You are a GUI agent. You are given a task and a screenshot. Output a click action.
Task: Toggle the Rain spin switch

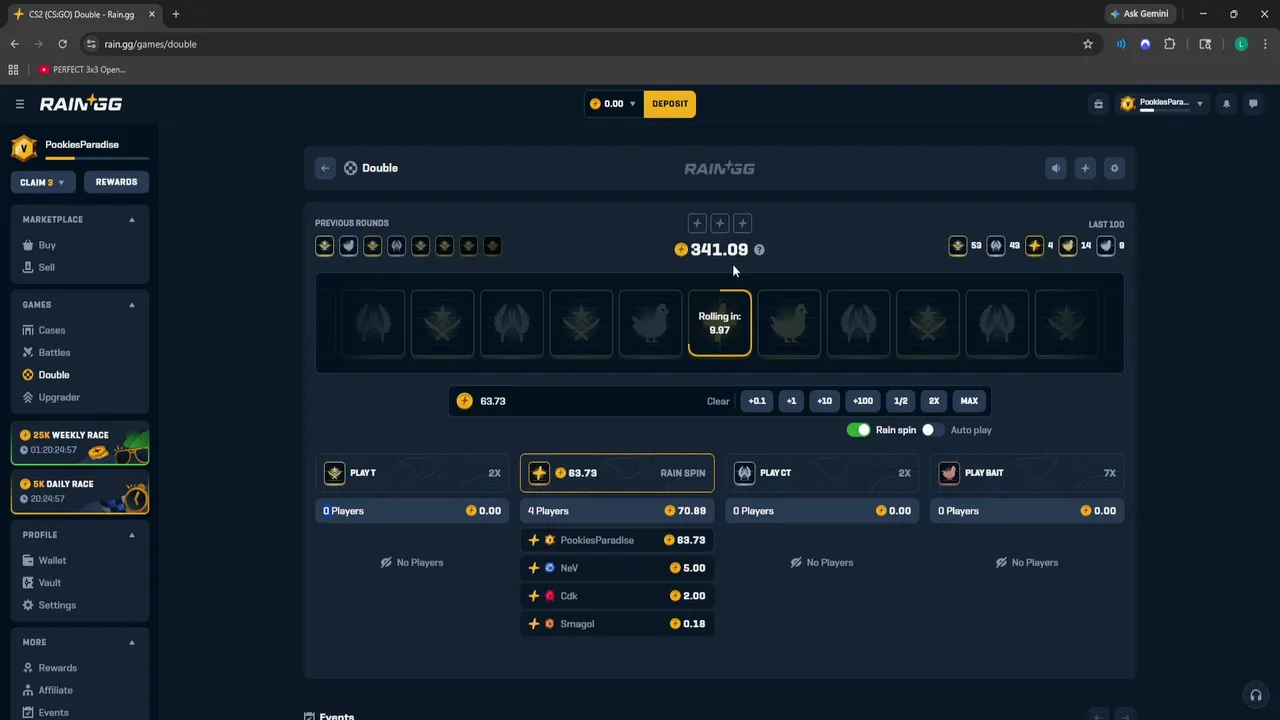[x=858, y=430]
